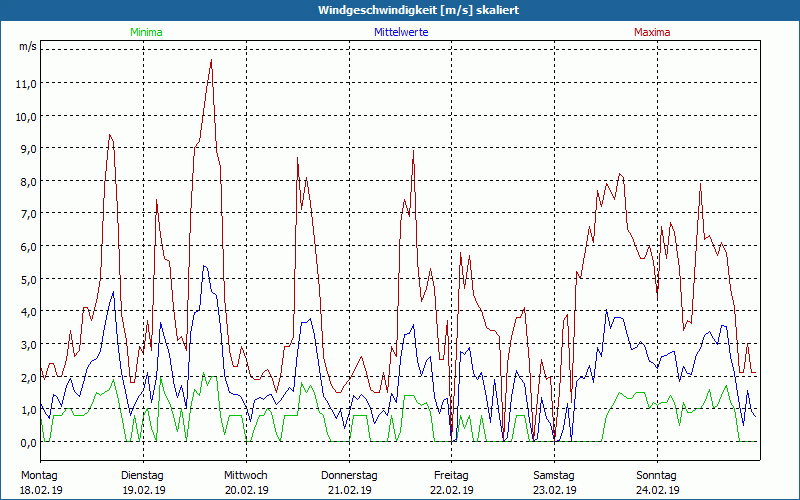800x500 pixels.
Task: Click the 0,0 baseline axis label
Action: point(27,442)
